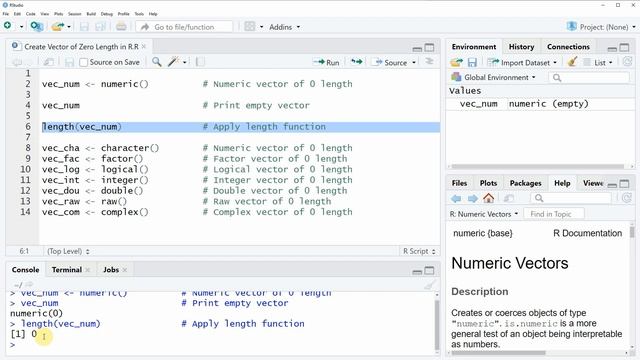Click the Help pane horizontal scrollbar
The width and height of the screenshot is (640, 360).
[498, 353]
